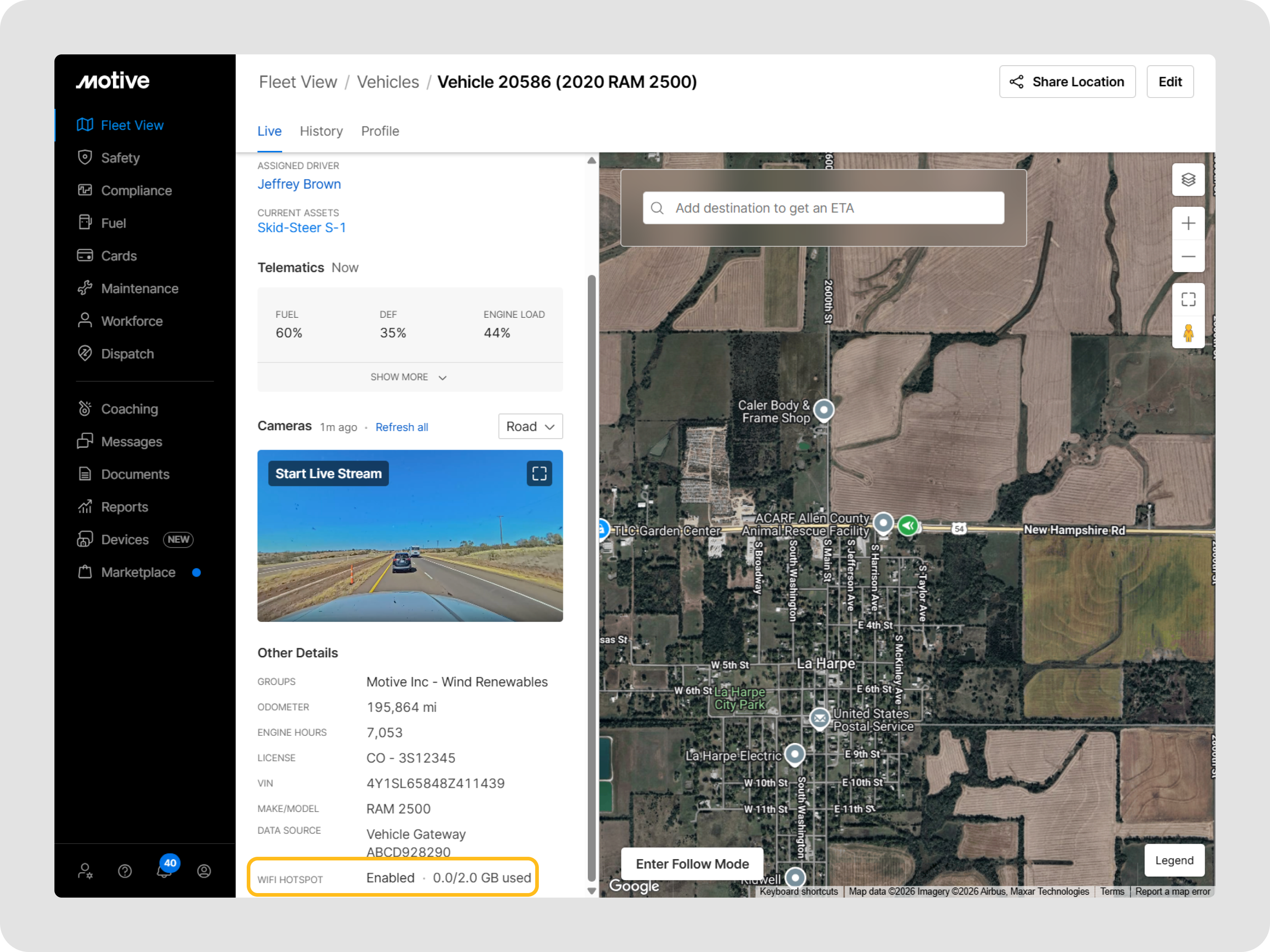This screenshot has height=952, width=1270.
Task: Zoom out on the map
Action: tap(1188, 257)
